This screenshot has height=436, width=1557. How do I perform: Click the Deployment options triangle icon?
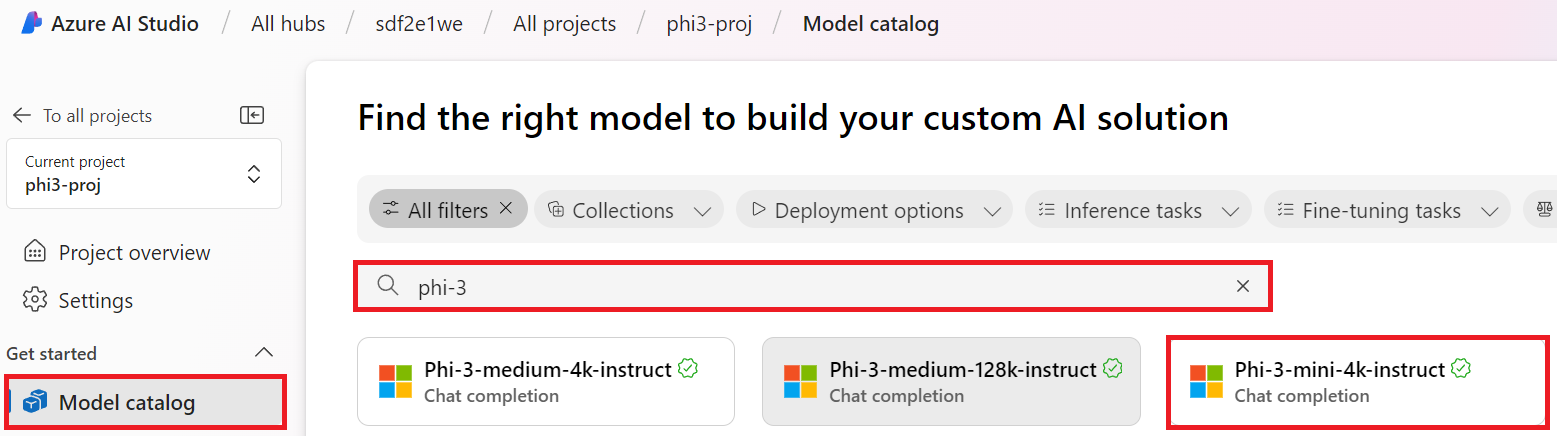coord(758,210)
